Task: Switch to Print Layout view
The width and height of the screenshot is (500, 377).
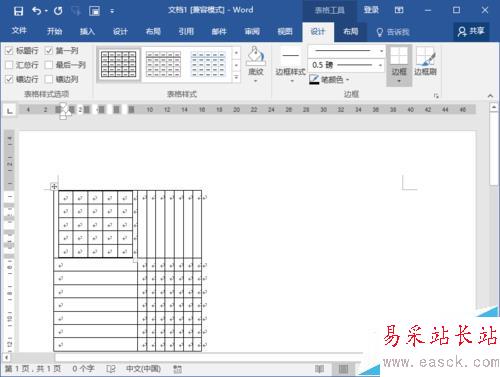Action: coord(343,369)
